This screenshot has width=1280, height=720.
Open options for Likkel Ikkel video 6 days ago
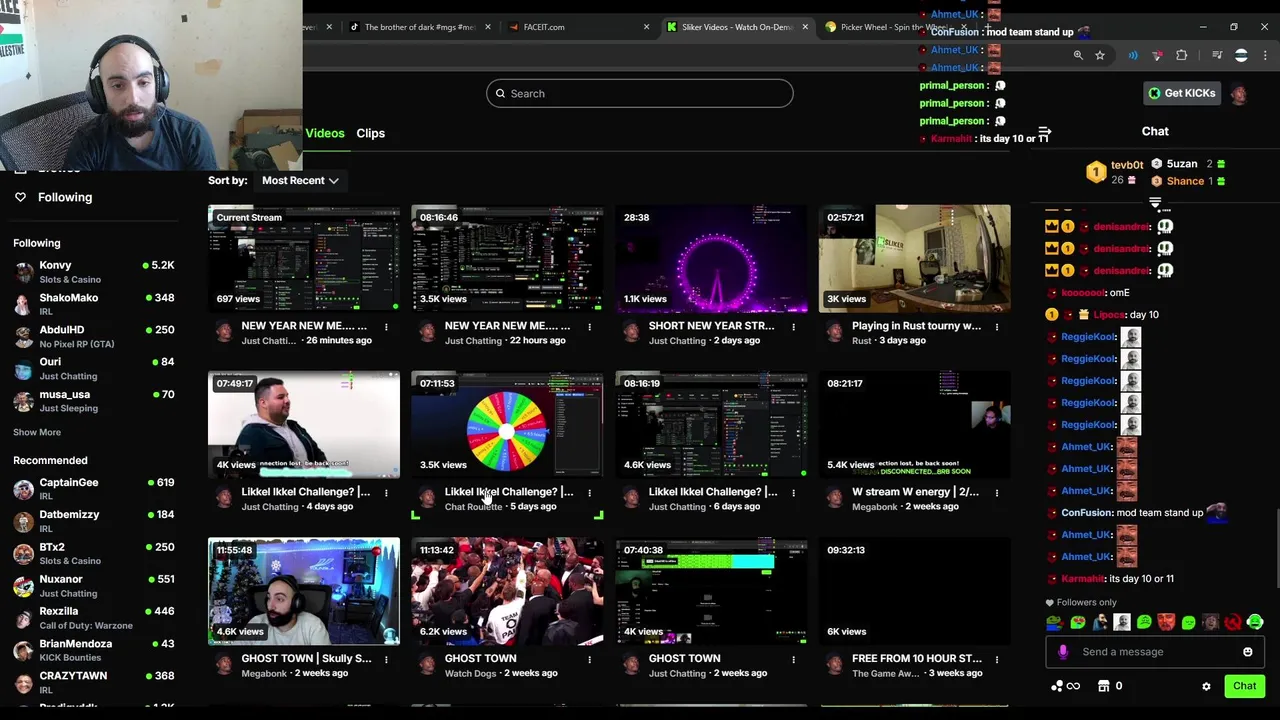[x=793, y=492]
